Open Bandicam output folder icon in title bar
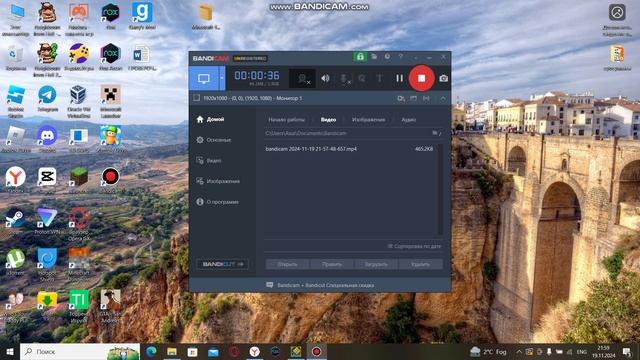This screenshot has width=640, height=360. click(x=374, y=57)
